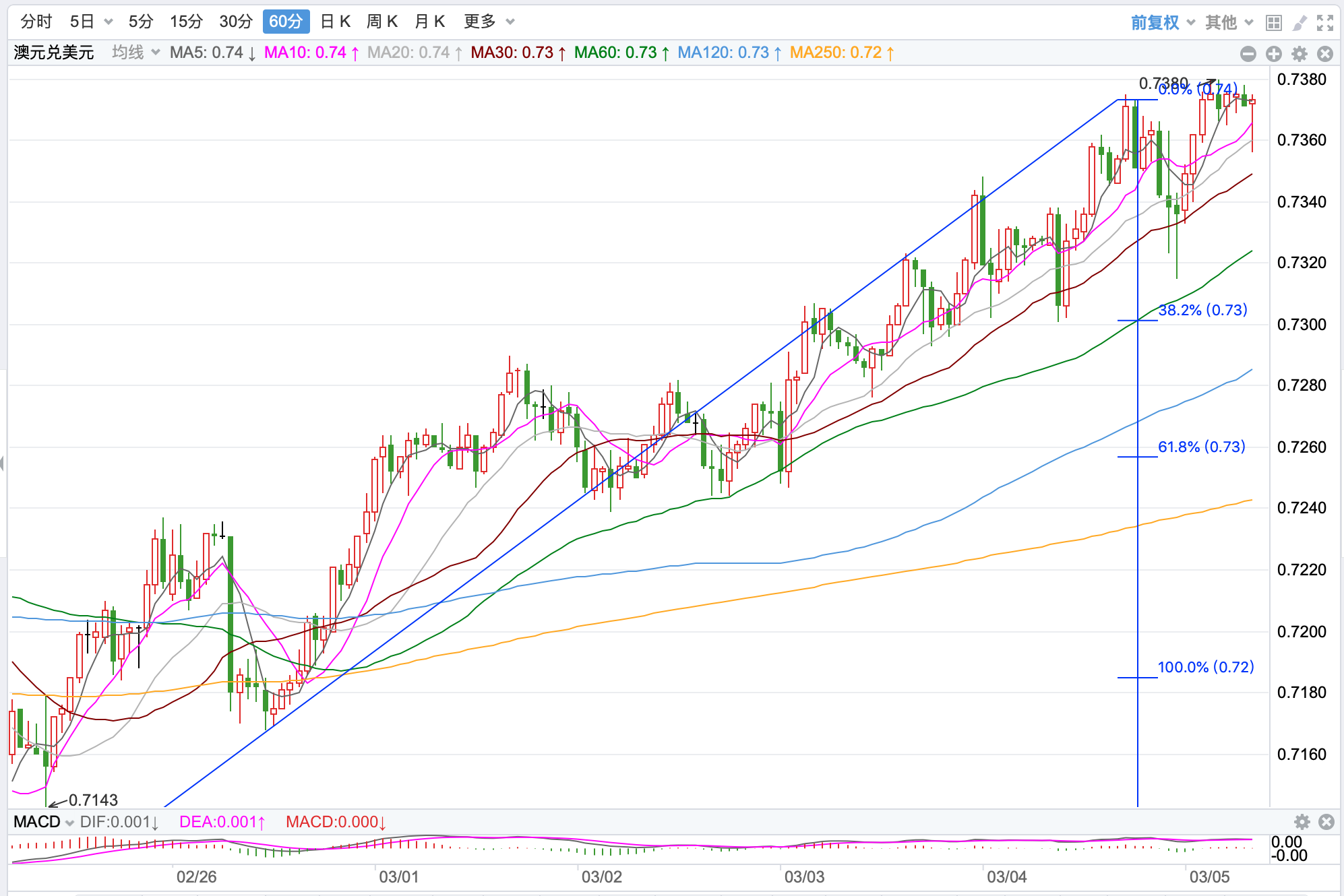Select the 分时 intraday view
1344x896 pixels.
coord(36,22)
